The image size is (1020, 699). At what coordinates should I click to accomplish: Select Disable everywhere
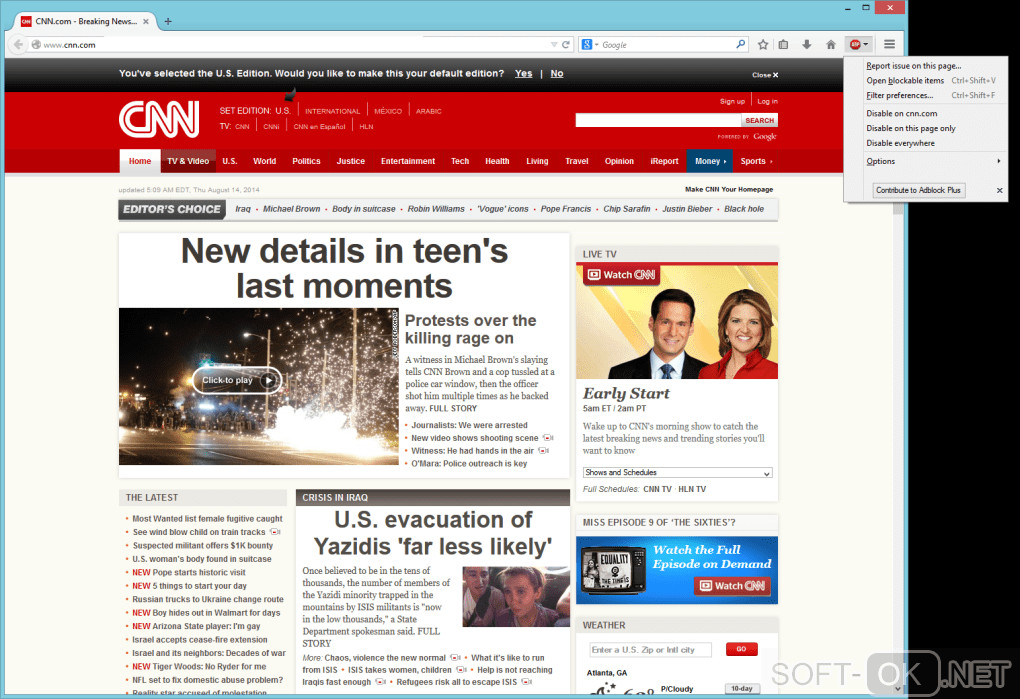click(900, 143)
